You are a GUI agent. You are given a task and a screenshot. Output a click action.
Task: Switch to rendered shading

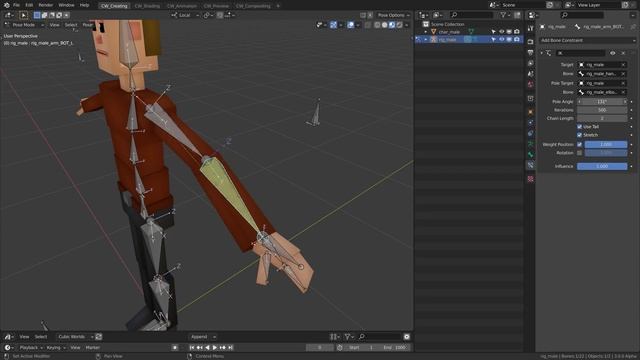pos(399,25)
